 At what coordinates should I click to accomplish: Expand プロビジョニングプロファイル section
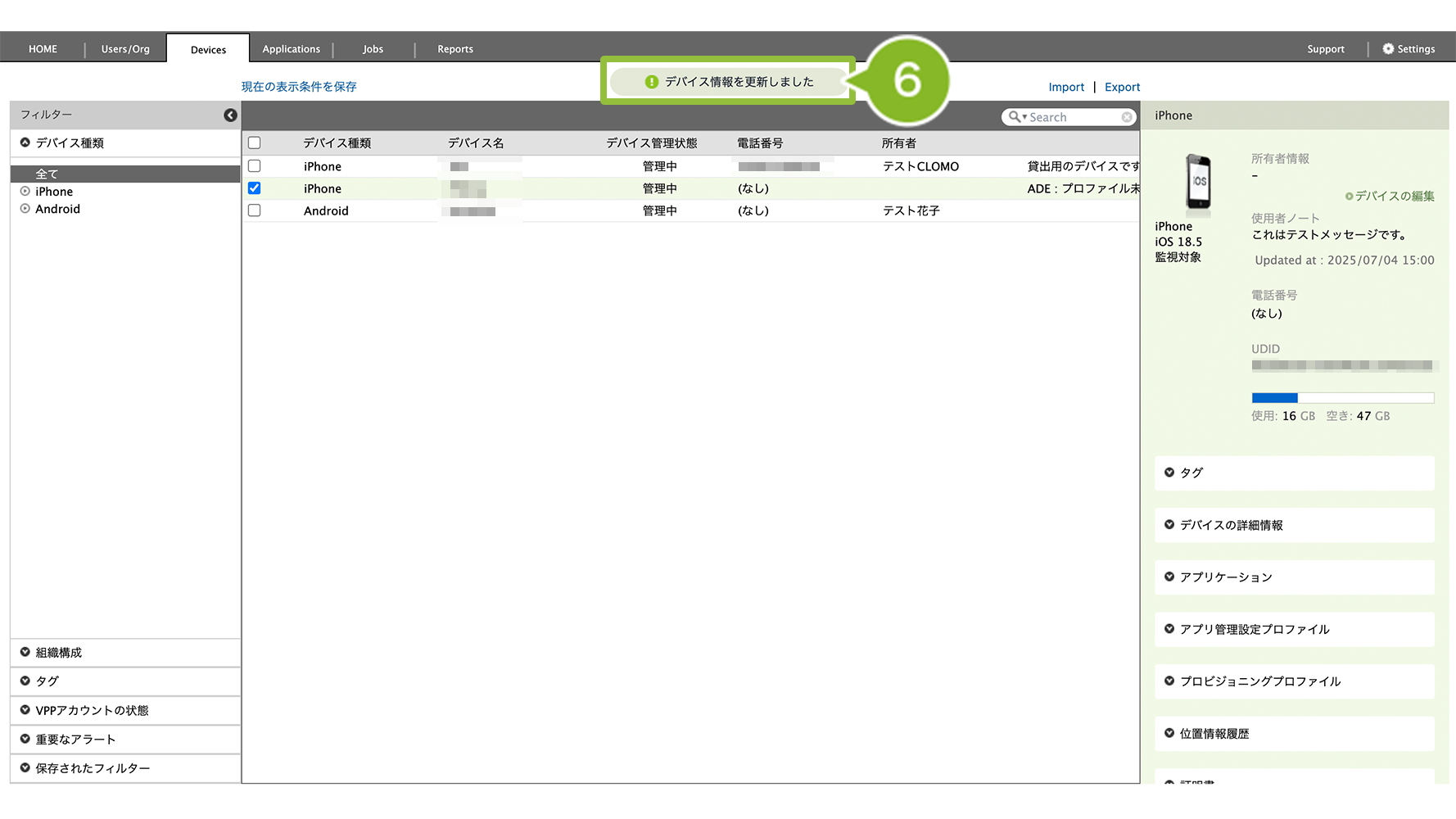[x=1295, y=681]
